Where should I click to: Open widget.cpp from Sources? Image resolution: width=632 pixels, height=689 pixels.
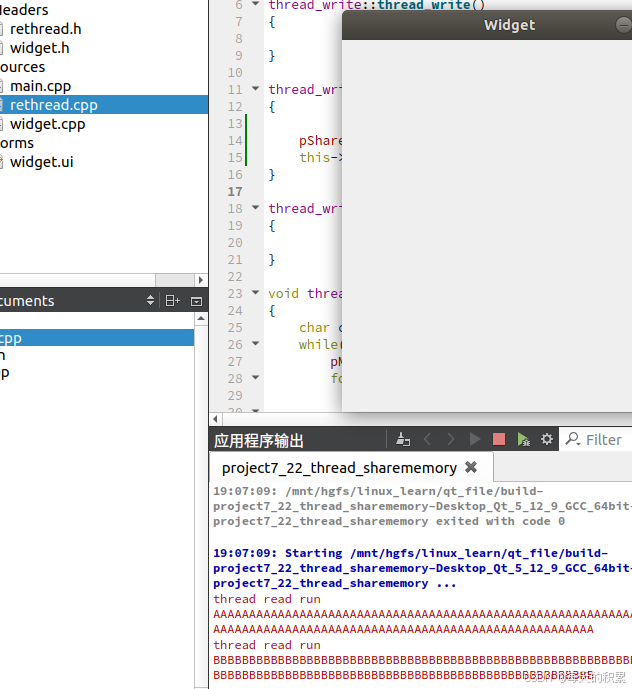(x=47, y=124)
